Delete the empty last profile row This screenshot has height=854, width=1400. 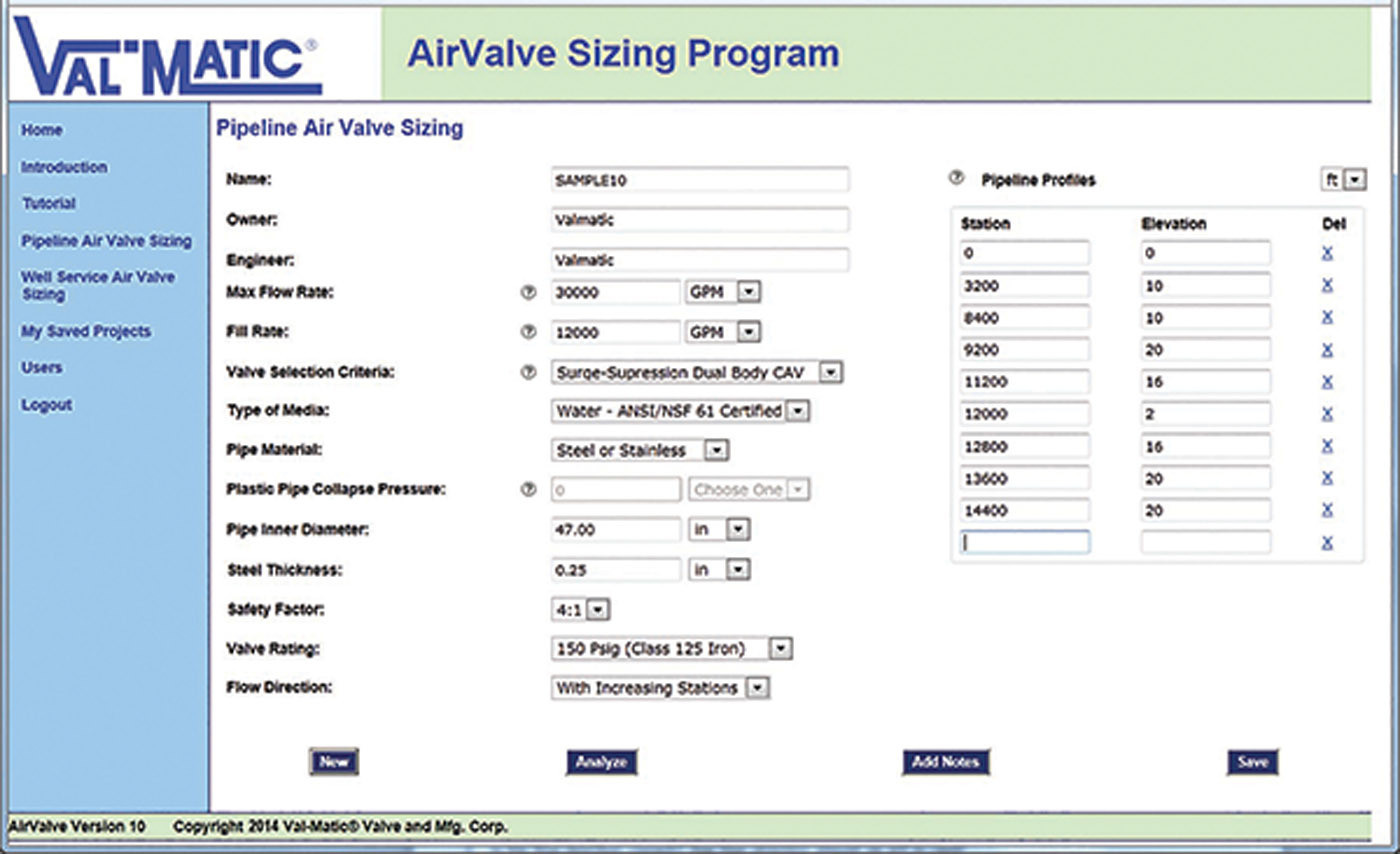pyautogui.click(x=1327, y=543)
